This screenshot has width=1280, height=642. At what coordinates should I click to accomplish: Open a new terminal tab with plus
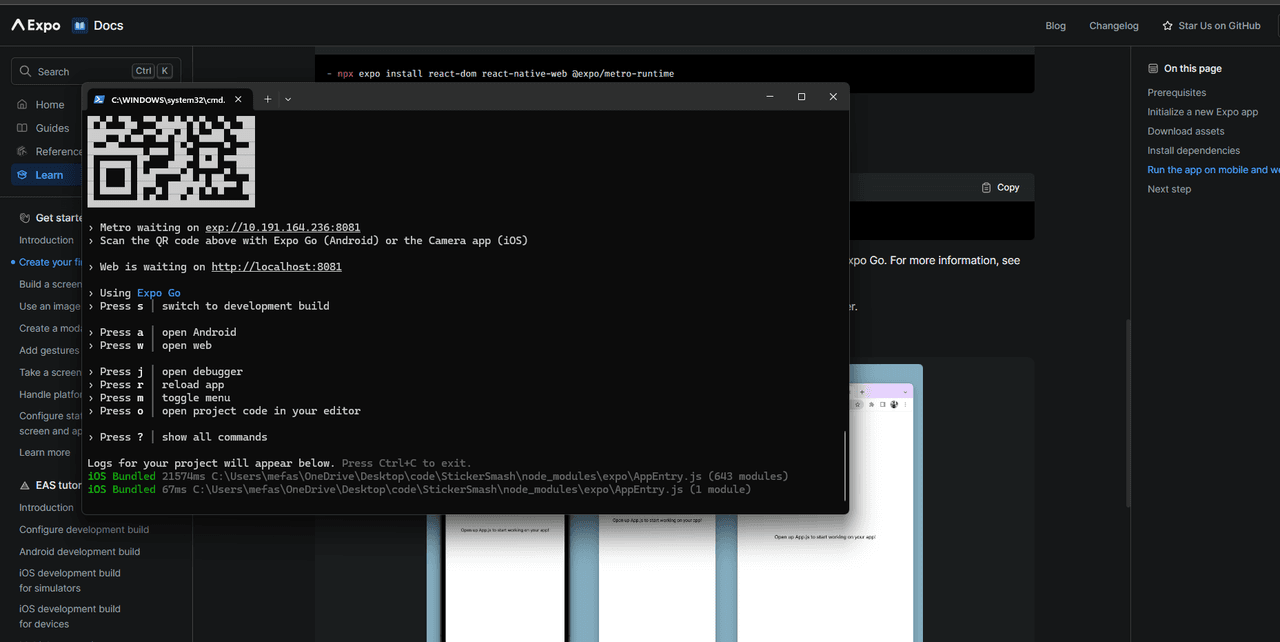point(267,99)
